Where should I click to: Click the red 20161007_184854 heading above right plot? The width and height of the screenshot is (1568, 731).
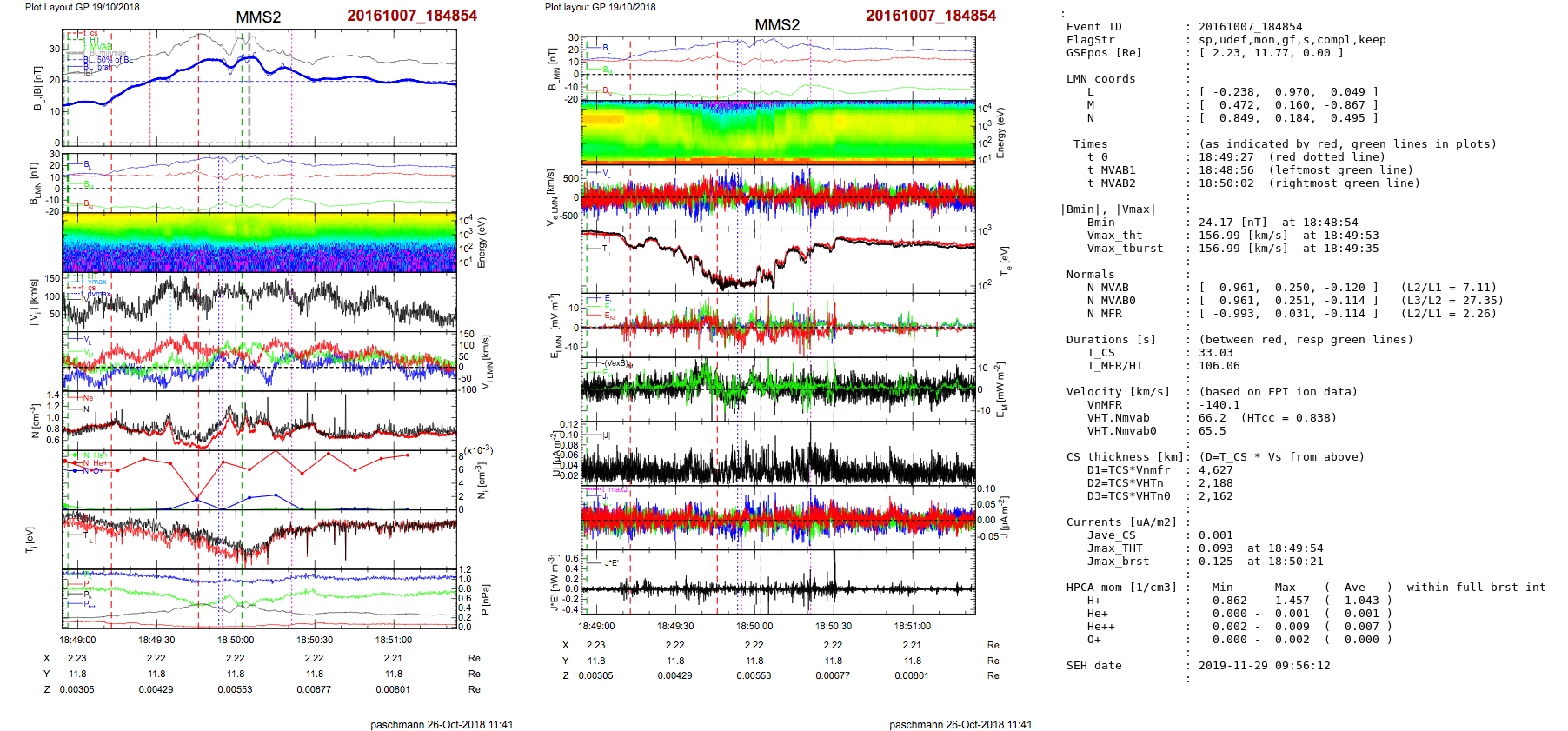tap(930, 16)
